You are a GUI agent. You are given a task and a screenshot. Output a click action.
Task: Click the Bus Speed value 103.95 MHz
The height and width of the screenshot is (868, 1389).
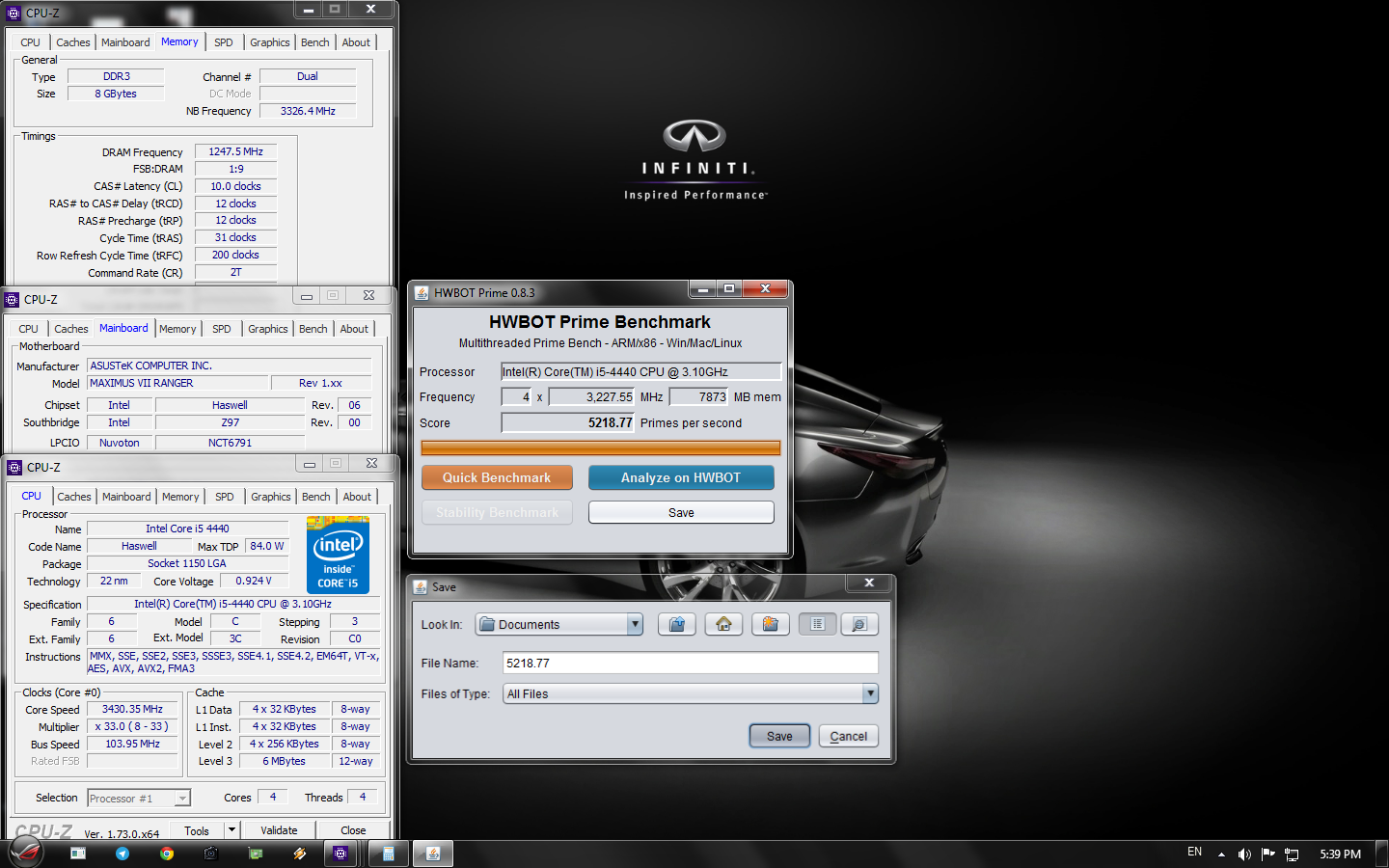[x=132, y=744]
